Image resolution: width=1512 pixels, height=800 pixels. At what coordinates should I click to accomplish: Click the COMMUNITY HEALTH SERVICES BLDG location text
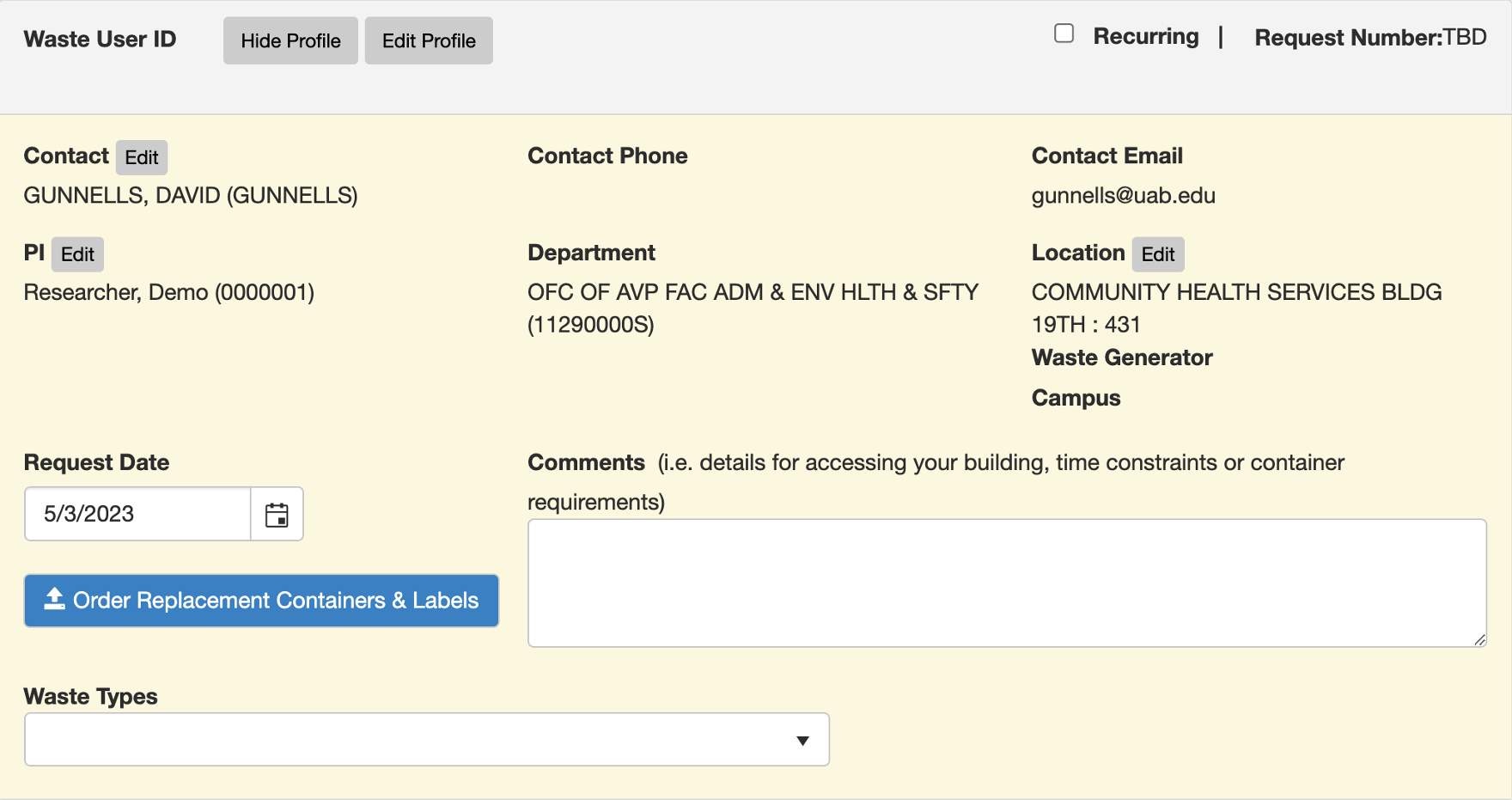pos(1236,292)
